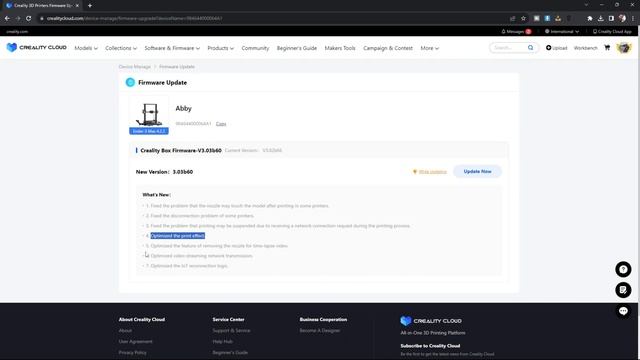This screenshot has width=640, height=360.
Task: Click the 'New Version: 3.03b60' text
Action: click(164, 172)
